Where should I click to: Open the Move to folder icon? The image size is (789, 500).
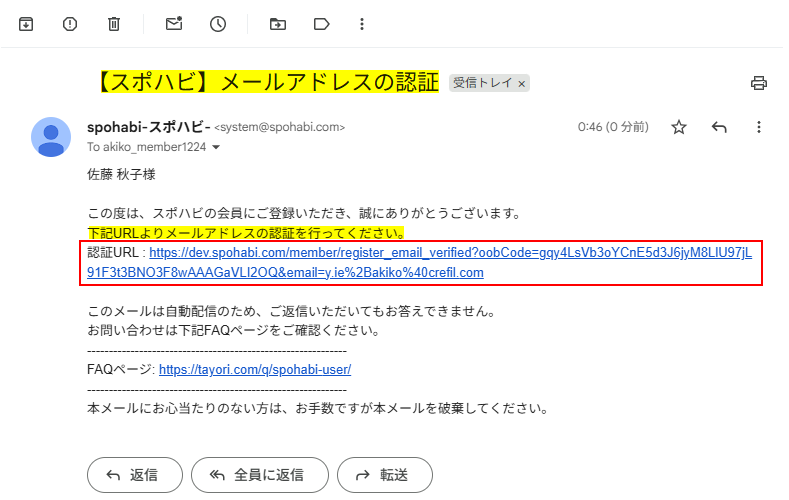pyautogui.click(x=278, y=24)
